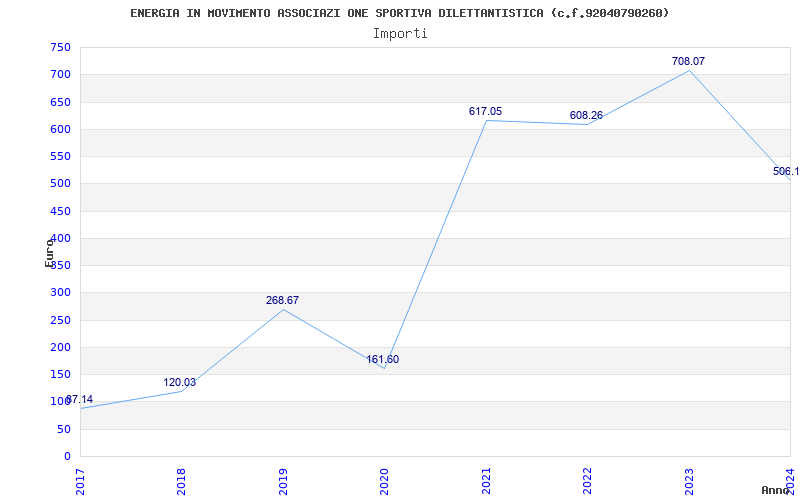Screen dimensions: 800x500
Task: Click the x-axis year 2018
Action: [x=182, y=482]
